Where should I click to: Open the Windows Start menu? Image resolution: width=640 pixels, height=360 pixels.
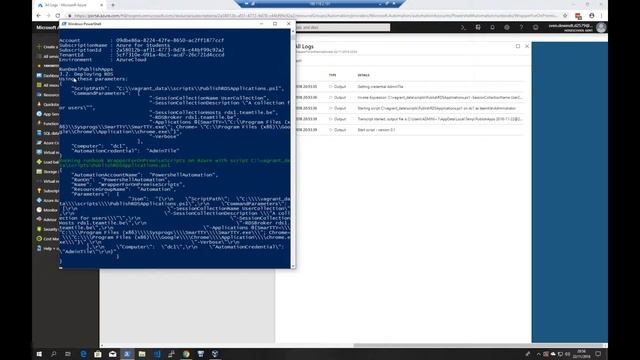tap(39, 354)
